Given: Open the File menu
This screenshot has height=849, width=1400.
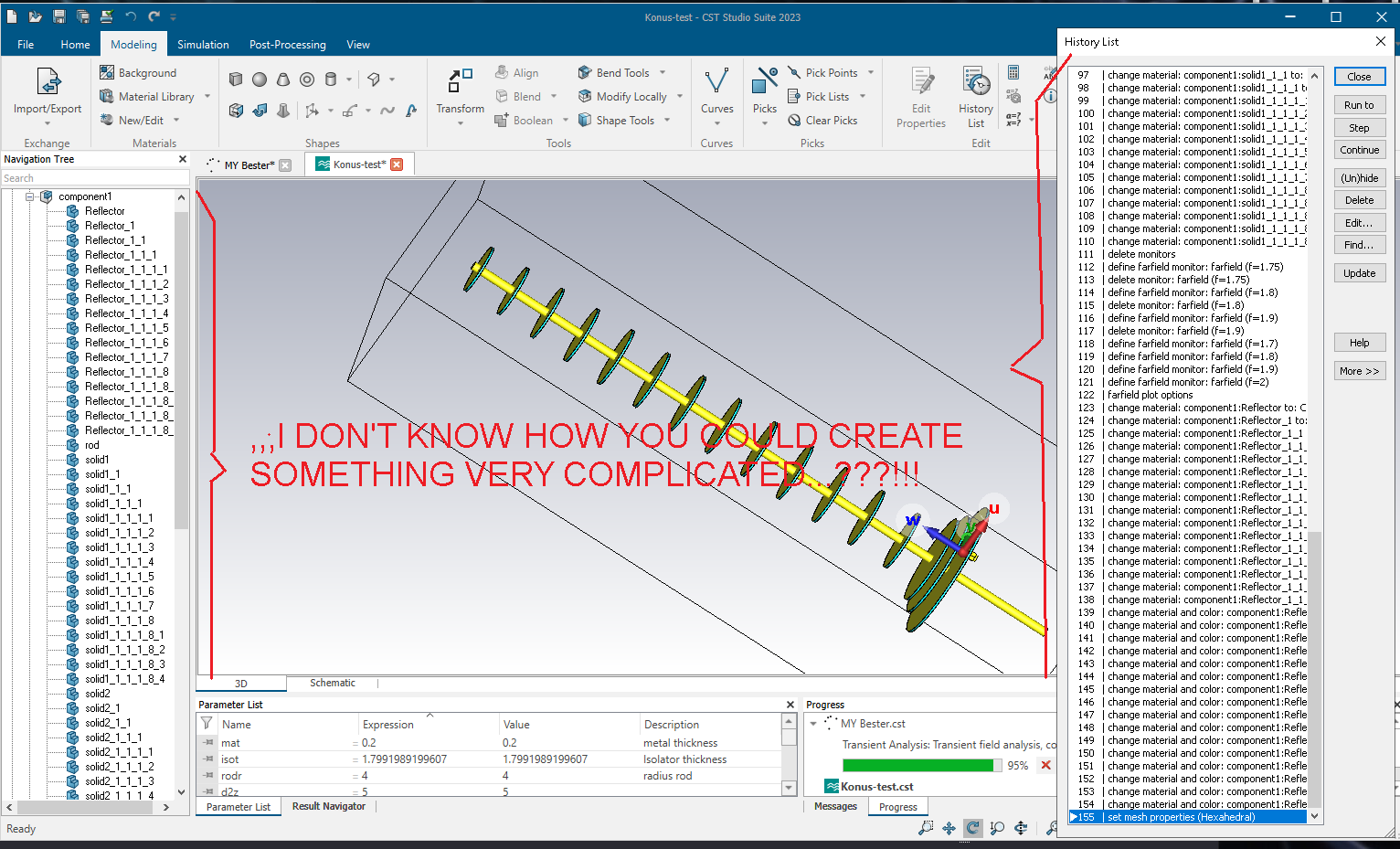Looking at the screenshot, I should pyautogui.click(x=26, y=44).
